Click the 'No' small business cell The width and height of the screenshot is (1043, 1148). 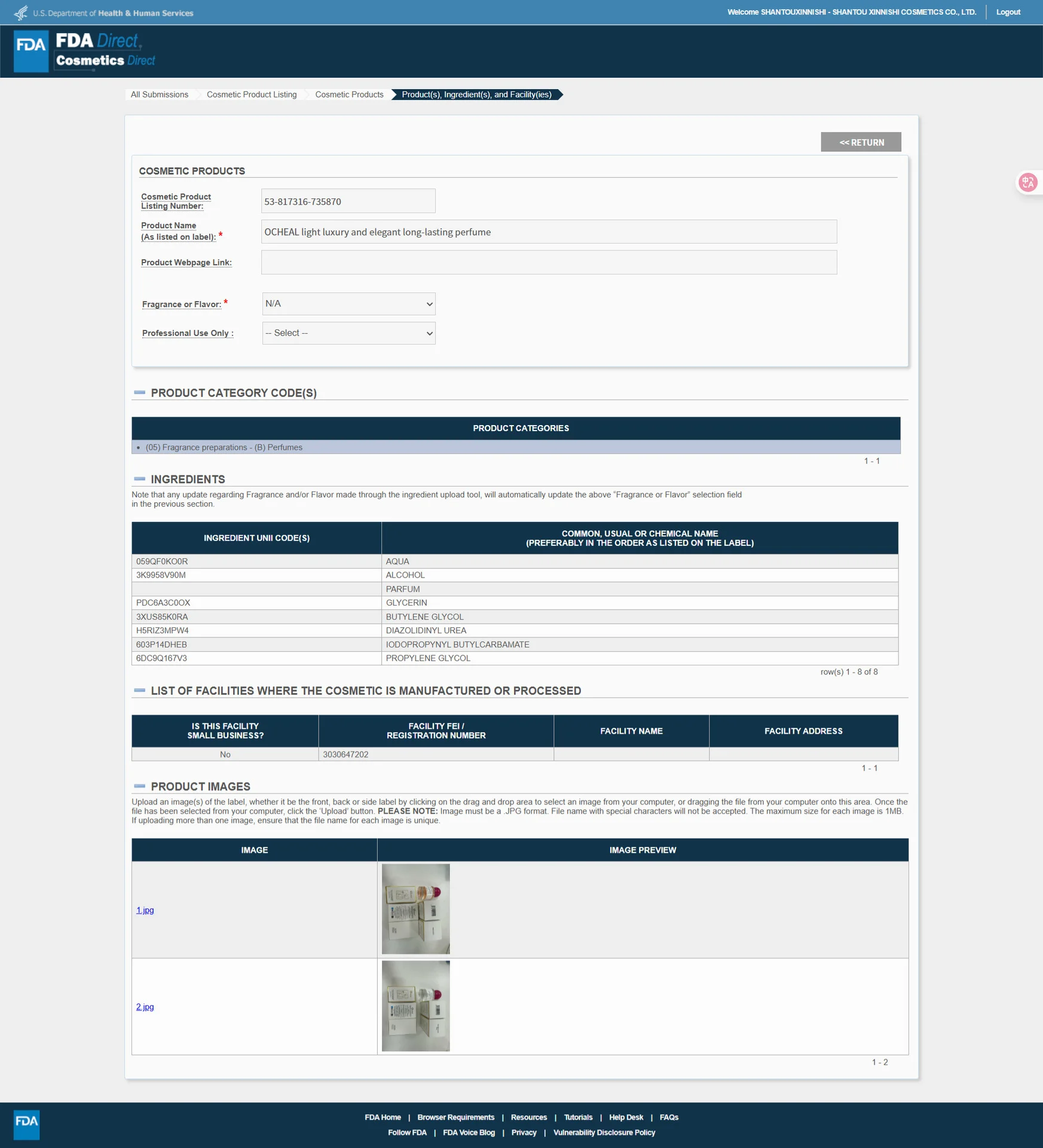[225, 755]
